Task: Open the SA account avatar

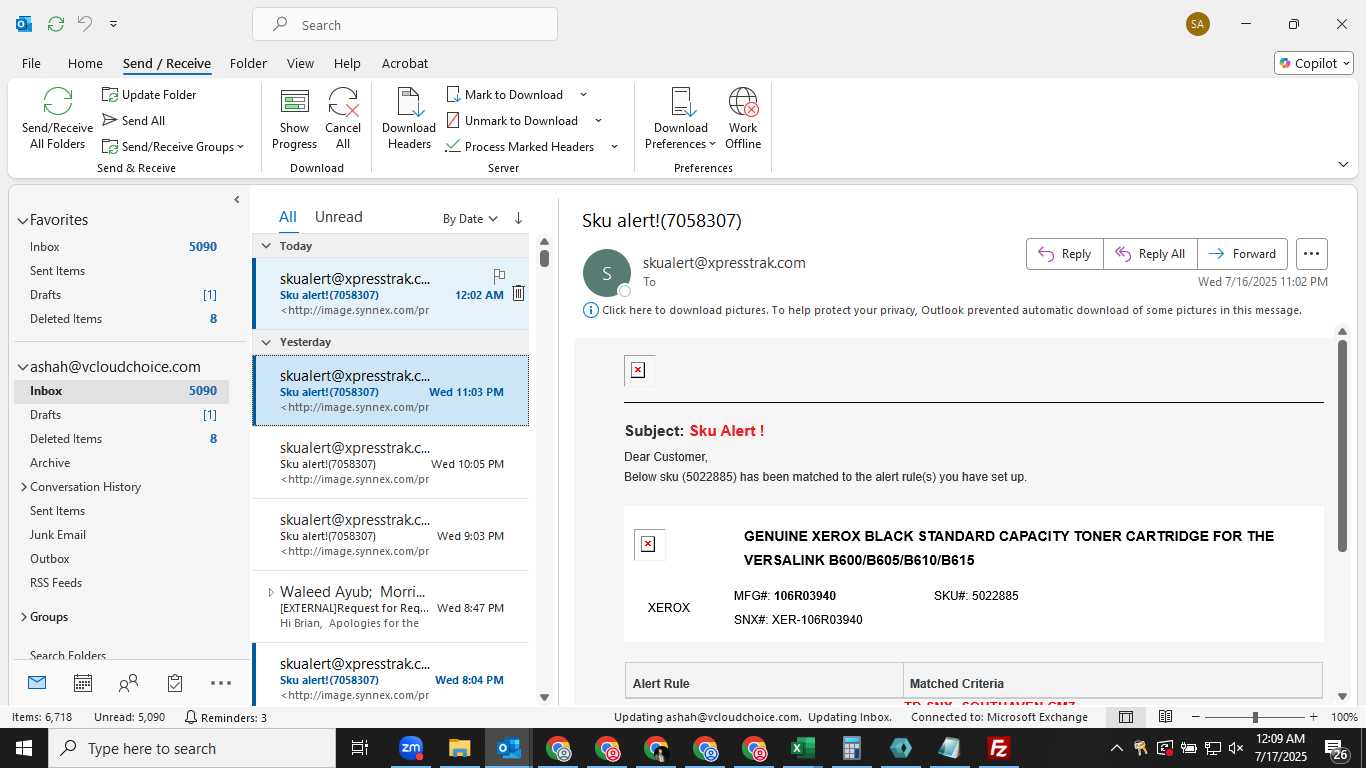Action: (1197, 24)
